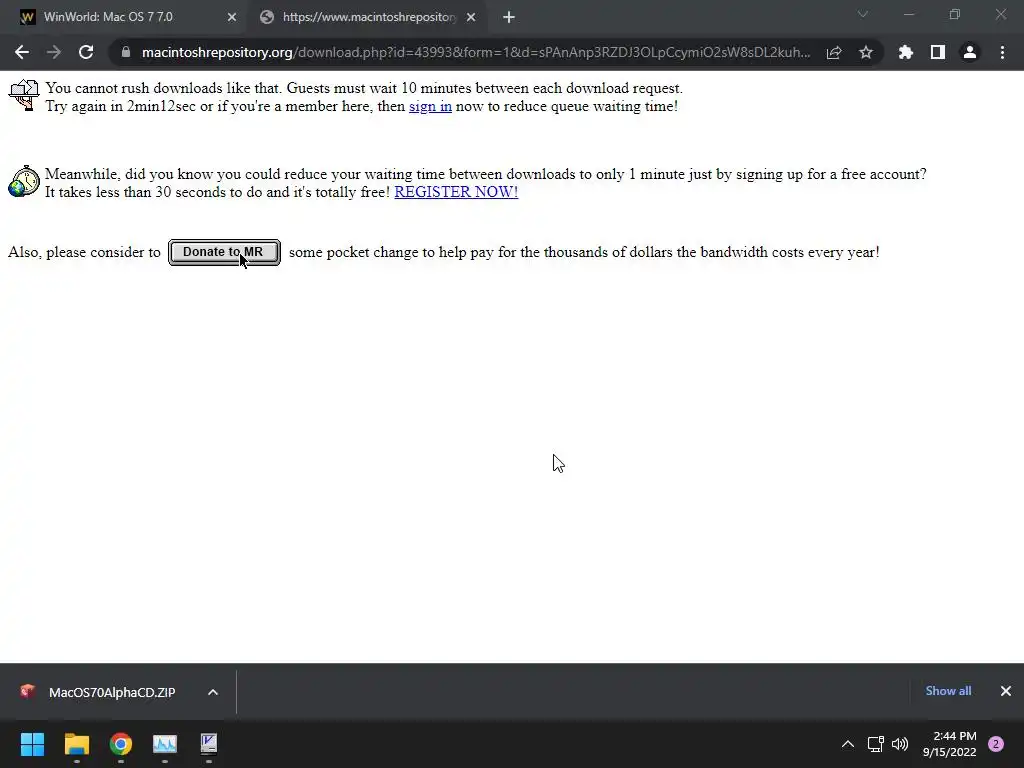1024x768 pixels.
Task: Close the macintoshrepository tab
Action: 471,18
